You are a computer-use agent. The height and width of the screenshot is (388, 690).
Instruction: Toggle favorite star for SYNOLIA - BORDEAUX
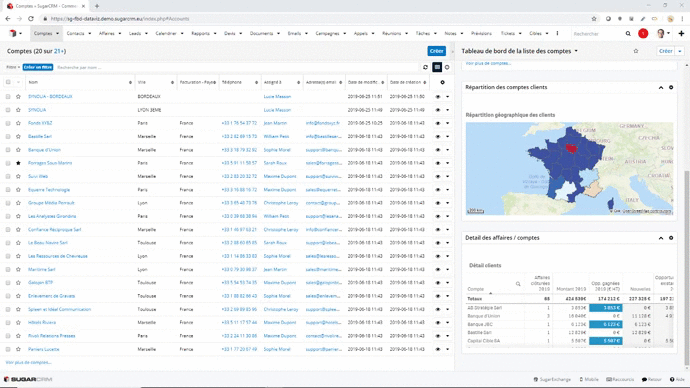[18, 96]
